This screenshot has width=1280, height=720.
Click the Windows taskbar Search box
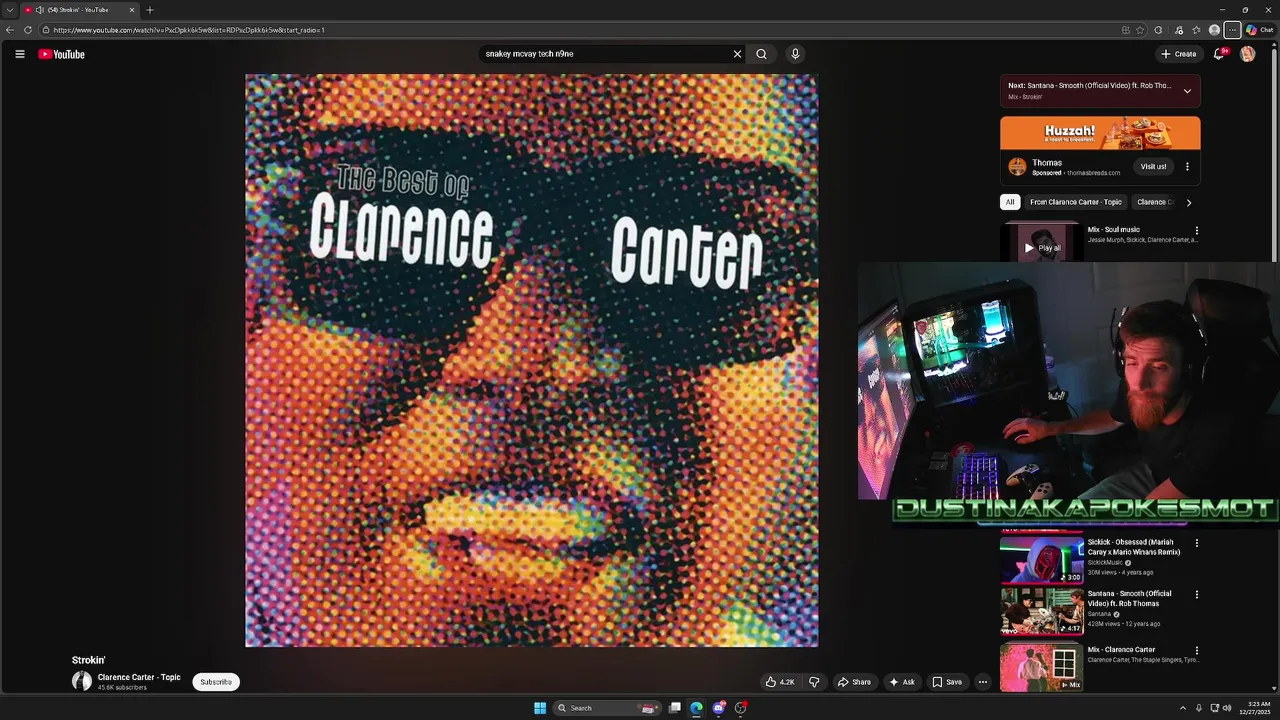point(605,708)
